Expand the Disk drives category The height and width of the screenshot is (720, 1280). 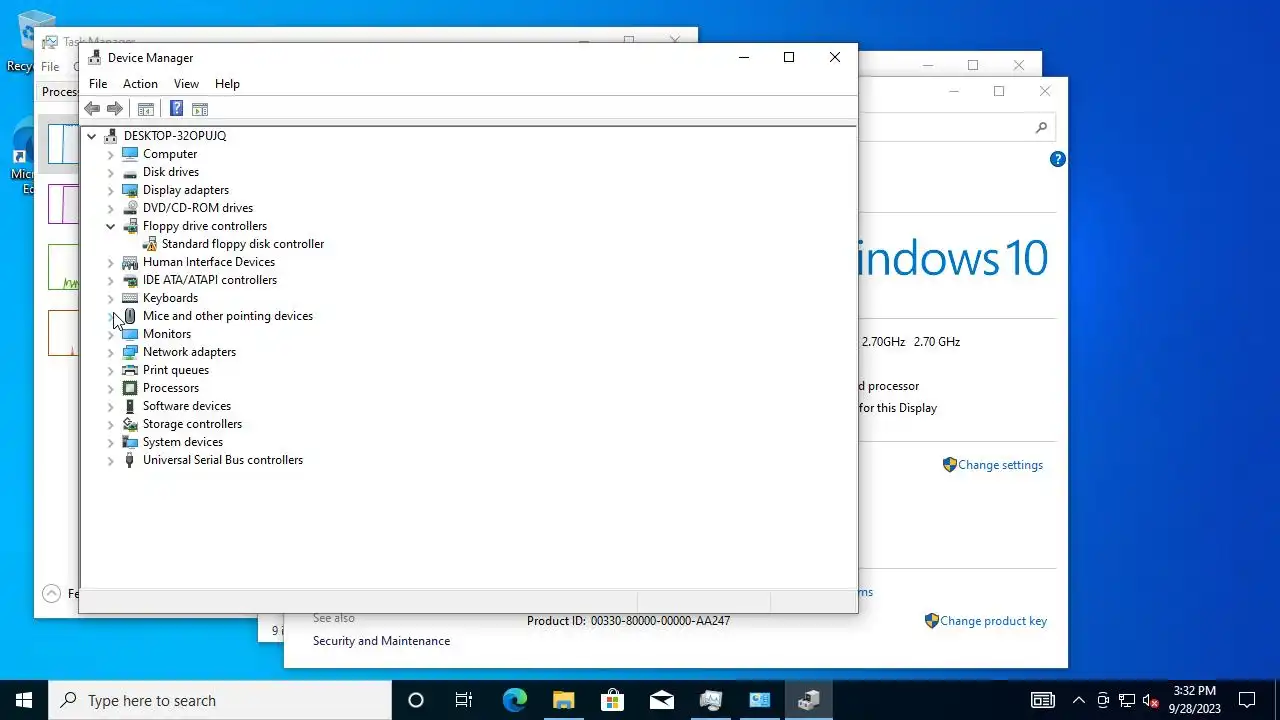point(111,172)
